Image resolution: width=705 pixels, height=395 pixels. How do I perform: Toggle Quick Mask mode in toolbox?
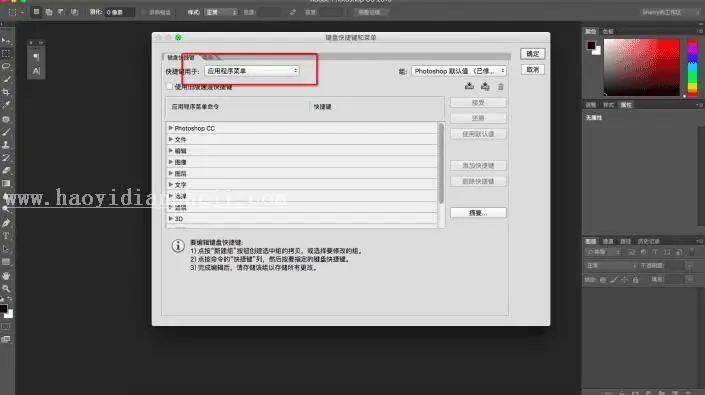tap(6, 327)
